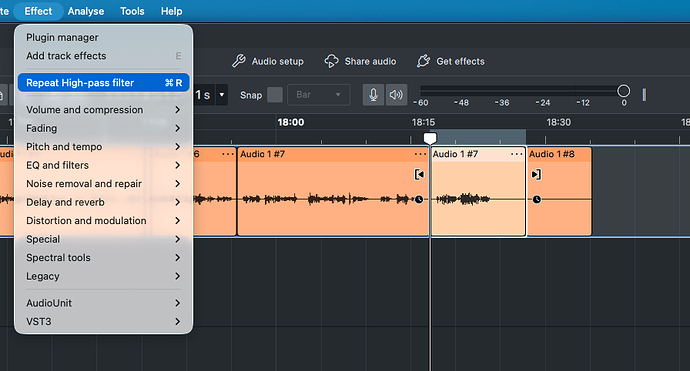The width and height of the screenshot is (690, 371).
Task: Open the time format dropdown arrow
Action: coord(222,95)
